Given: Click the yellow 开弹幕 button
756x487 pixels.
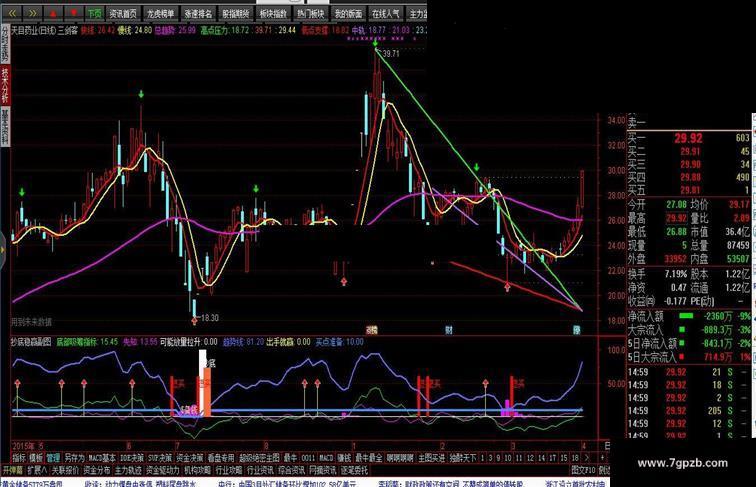Looking at the screenshot, I should (x=13, y=470).
